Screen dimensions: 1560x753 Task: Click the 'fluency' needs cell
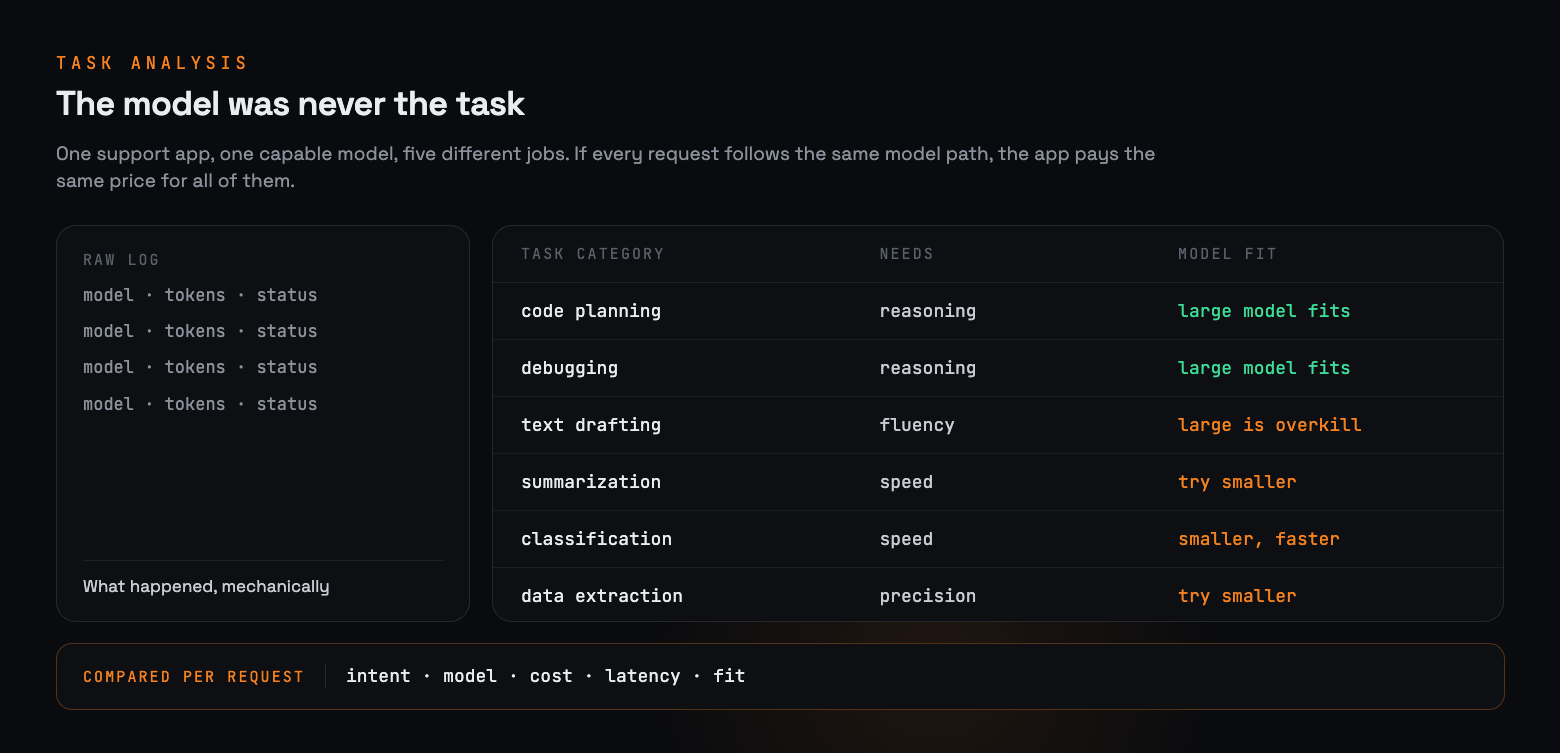tap(917, 425)
